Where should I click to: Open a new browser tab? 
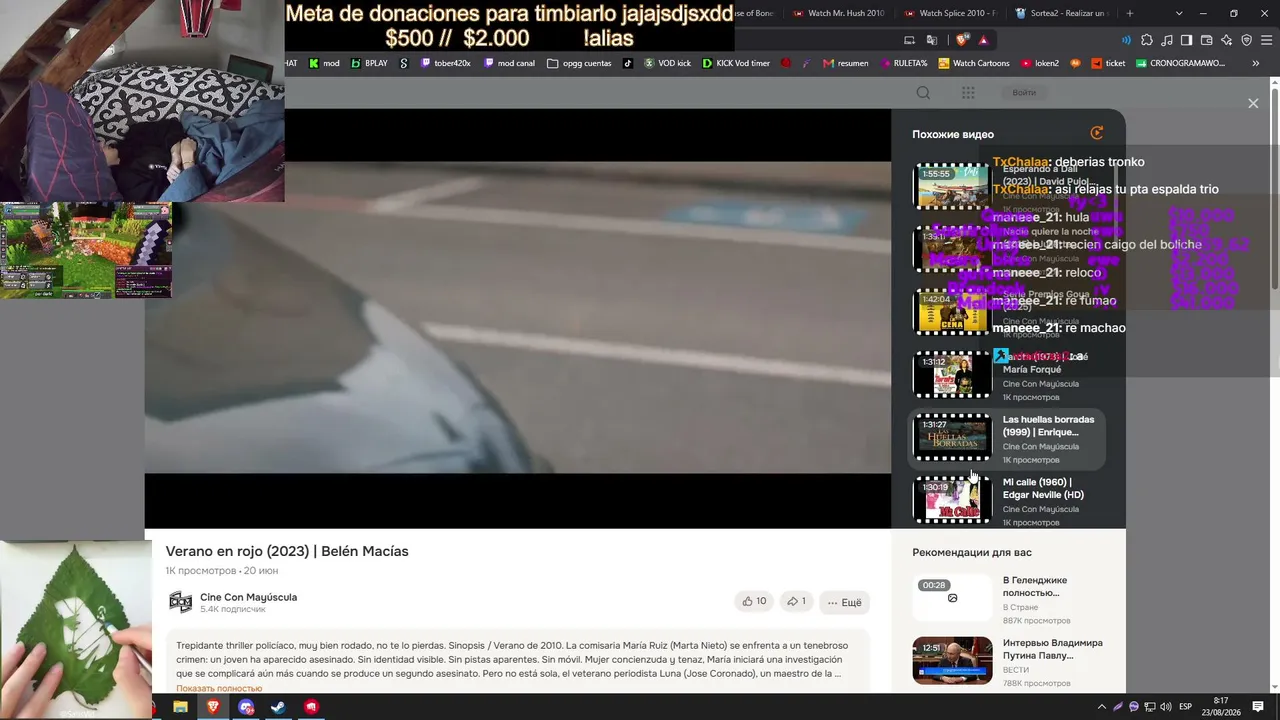click(x=1130, y=13)
